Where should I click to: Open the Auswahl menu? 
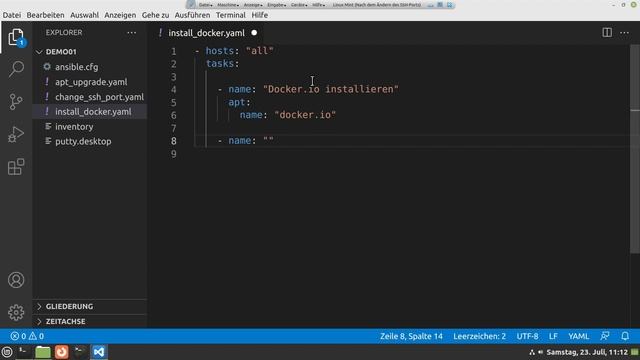(x=84, y=15)
